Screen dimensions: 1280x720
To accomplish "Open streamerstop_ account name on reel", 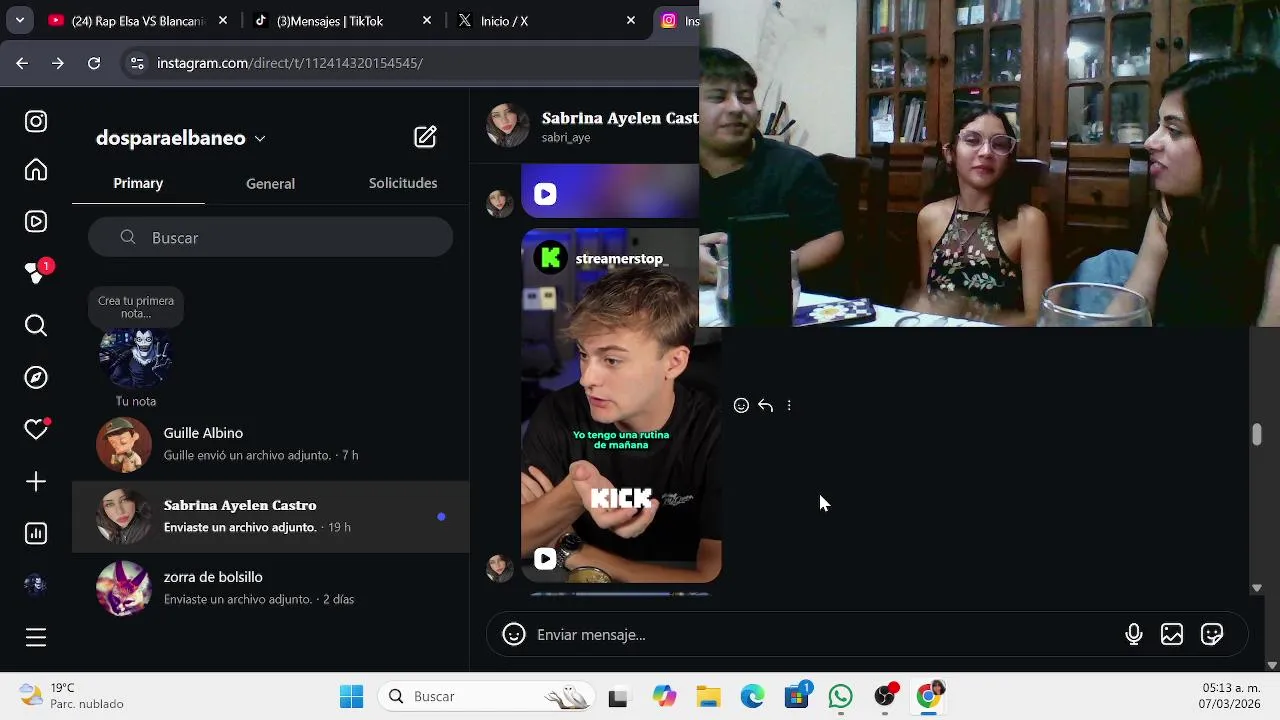I will (619, 259).
